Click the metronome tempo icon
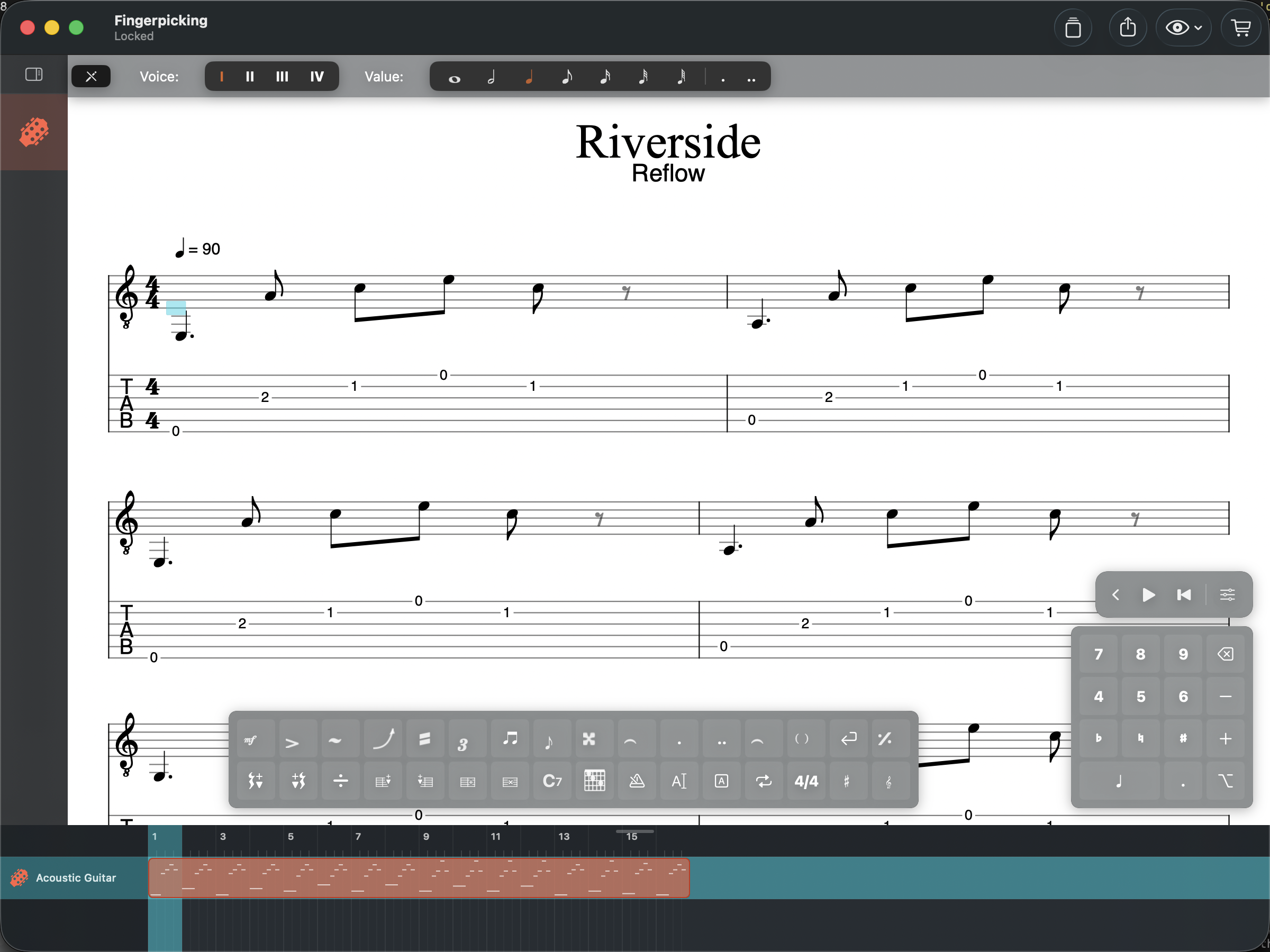1270x952 pixels. pyautogui.click(x=637, y=781)
